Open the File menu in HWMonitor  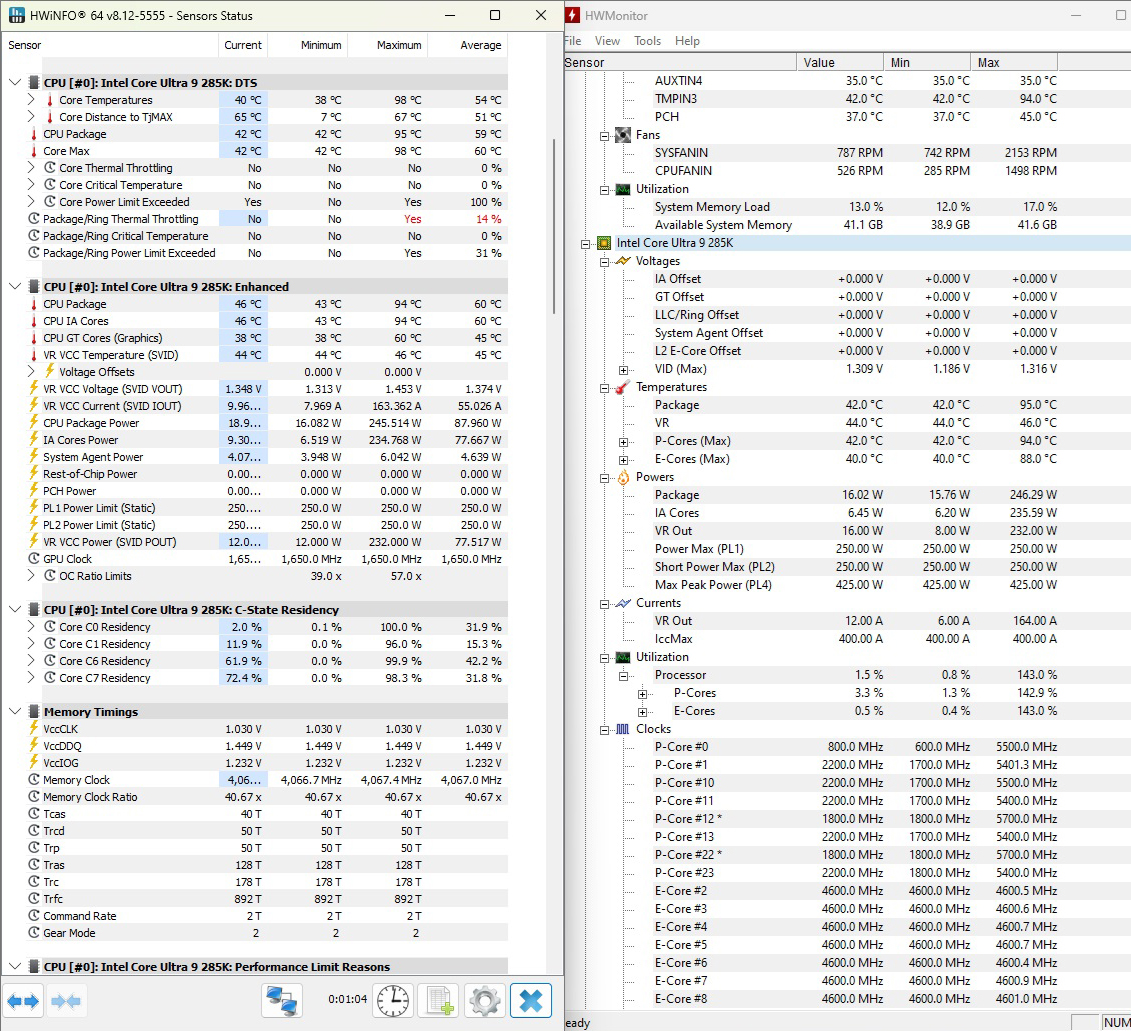[573, 41]
